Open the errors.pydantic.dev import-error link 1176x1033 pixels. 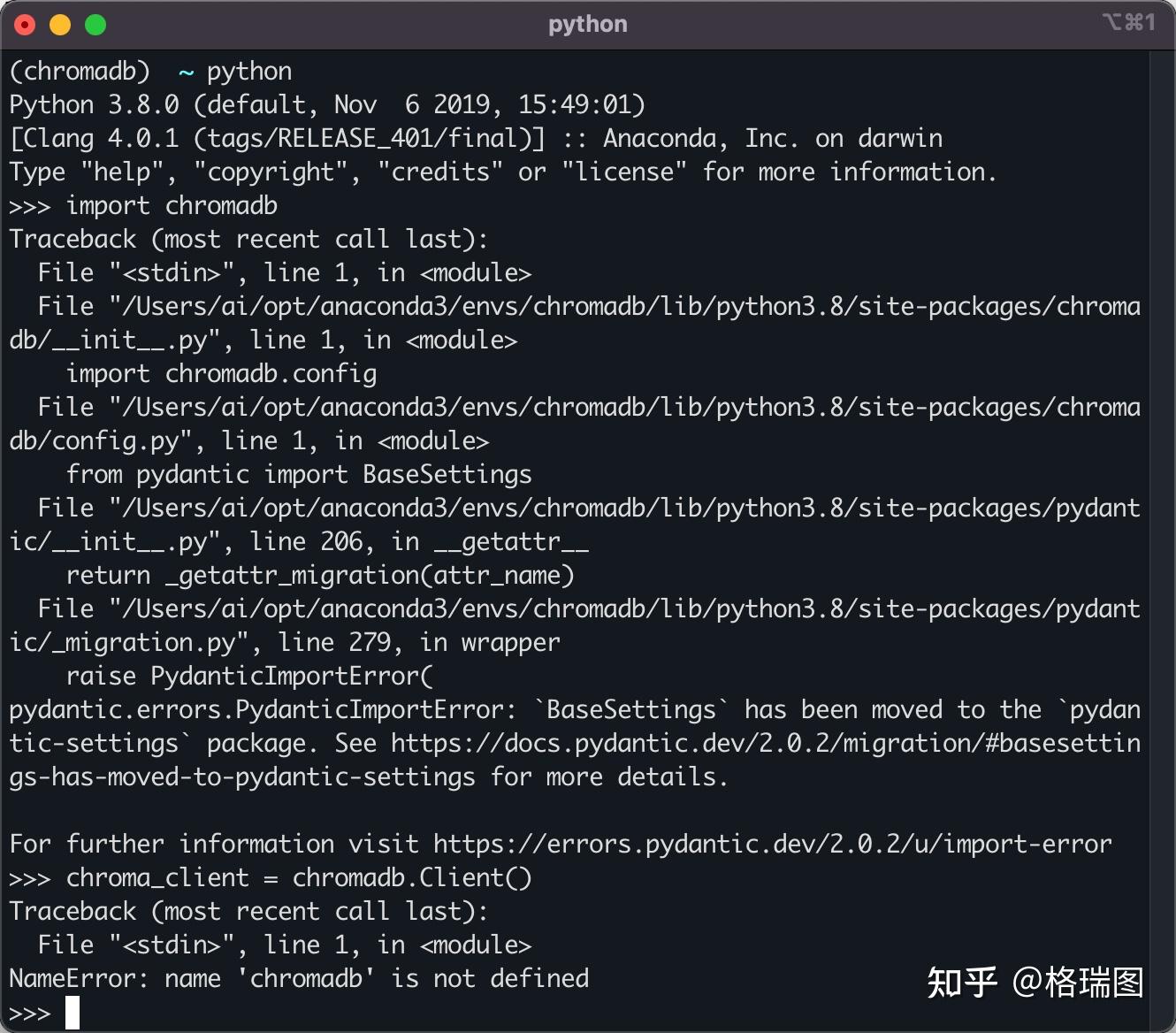coord(772,845)
